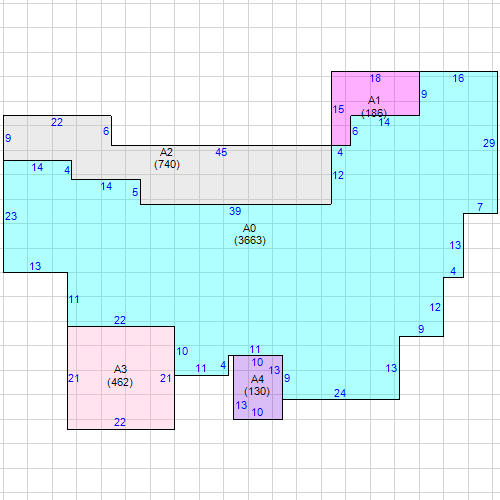This screenshot has width=500, height=500.
Task: Click the 7 dimension label
Action: pos(480,207)
